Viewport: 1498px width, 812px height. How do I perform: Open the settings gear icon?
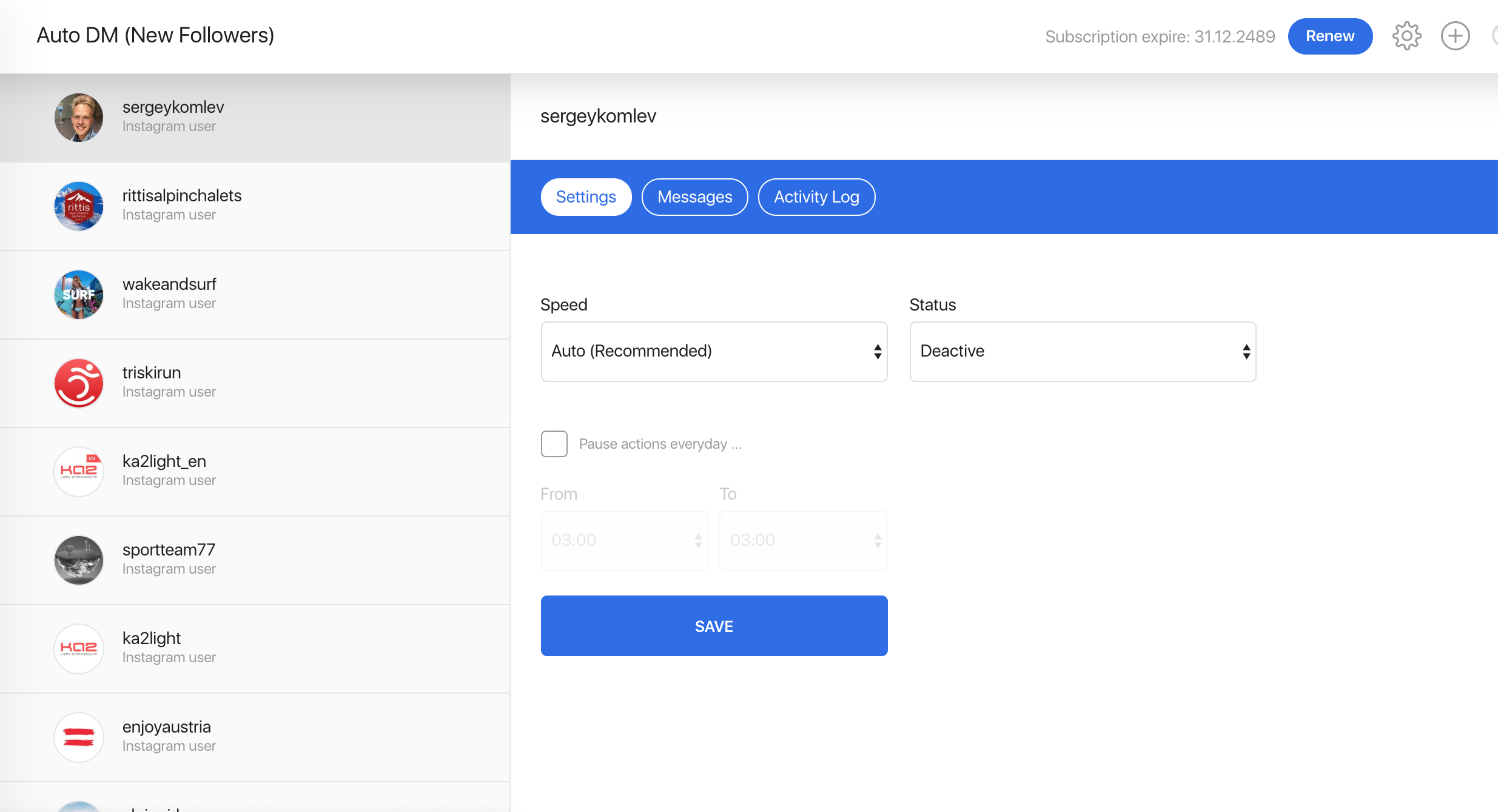1406,36
